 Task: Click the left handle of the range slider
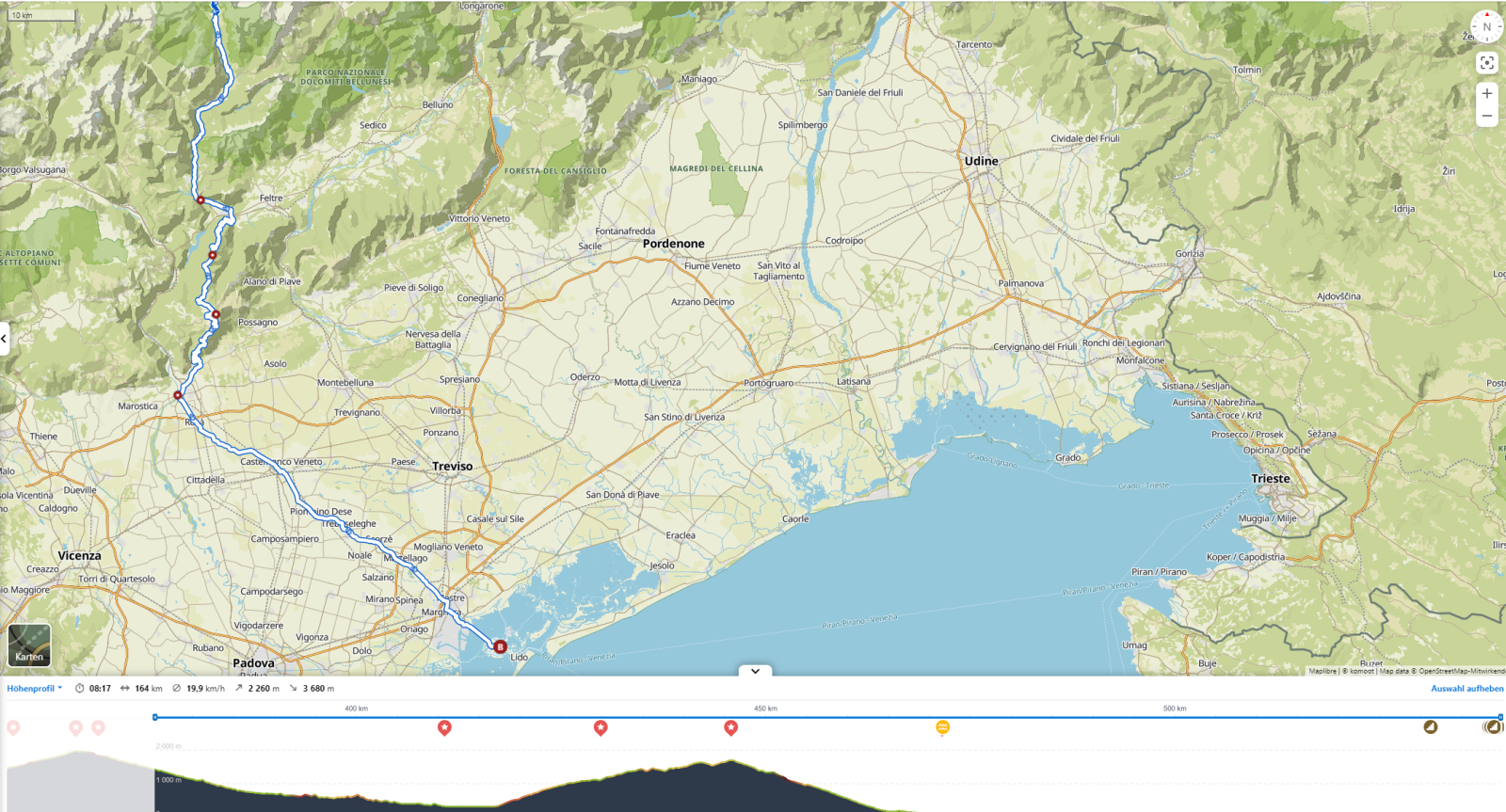[x=155, y=717]
